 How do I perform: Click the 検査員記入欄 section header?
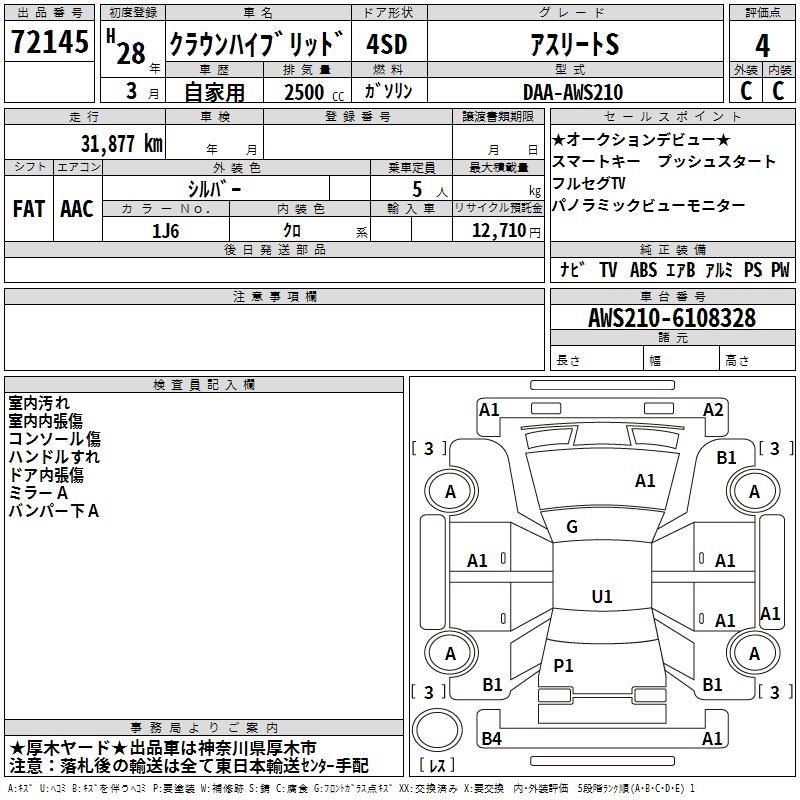pos(204,385)
